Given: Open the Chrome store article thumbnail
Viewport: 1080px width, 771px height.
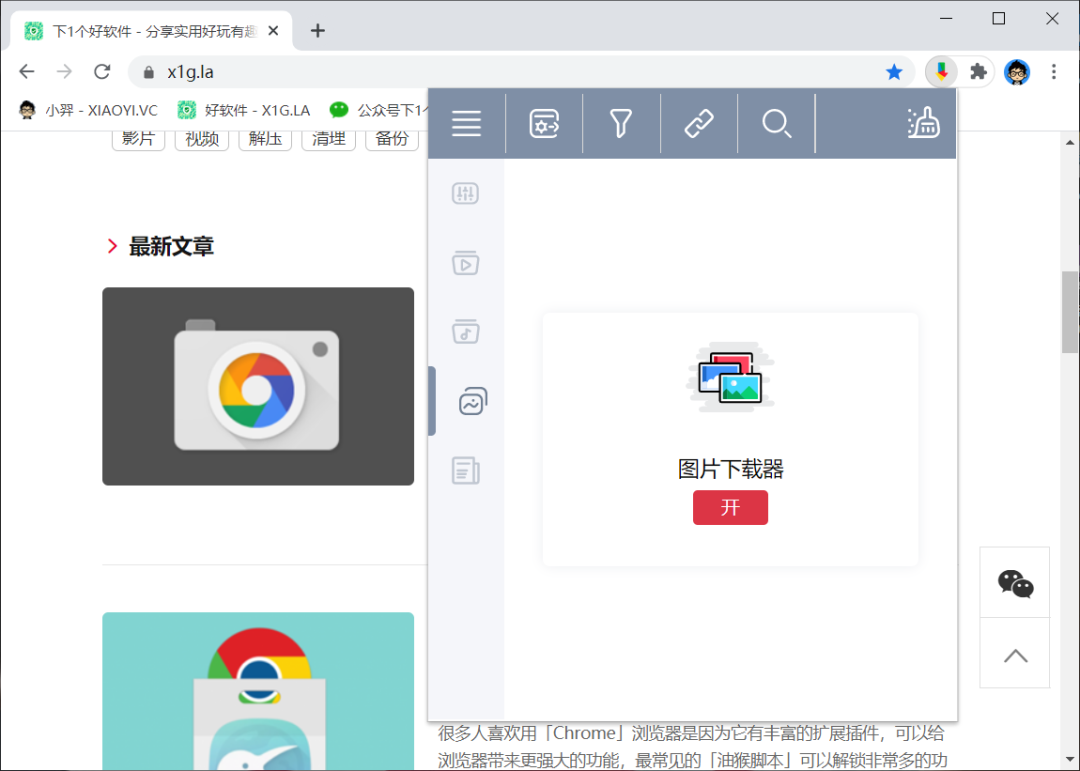Looking at the screenshot, I should click(258, 691).
